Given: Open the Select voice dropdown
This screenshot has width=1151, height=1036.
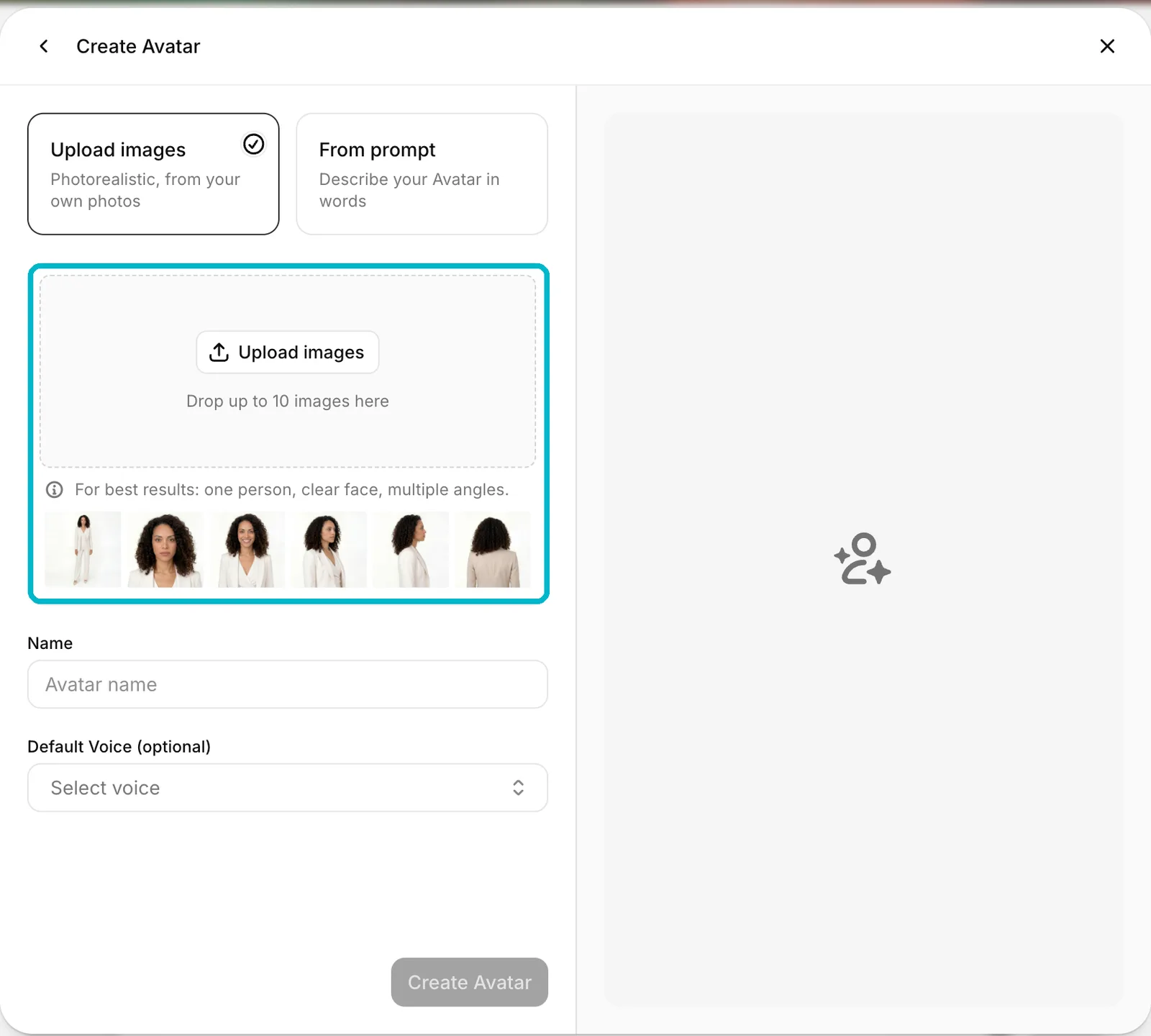Looking at the screenshot, I should tap(288, 788).
